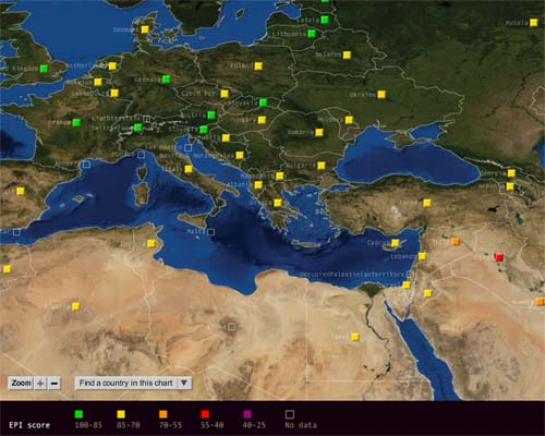Viewport: 545px width, 436px height.
Task: Click the dropdown arrow beside Find a country
Action: [x=184, y=383]
